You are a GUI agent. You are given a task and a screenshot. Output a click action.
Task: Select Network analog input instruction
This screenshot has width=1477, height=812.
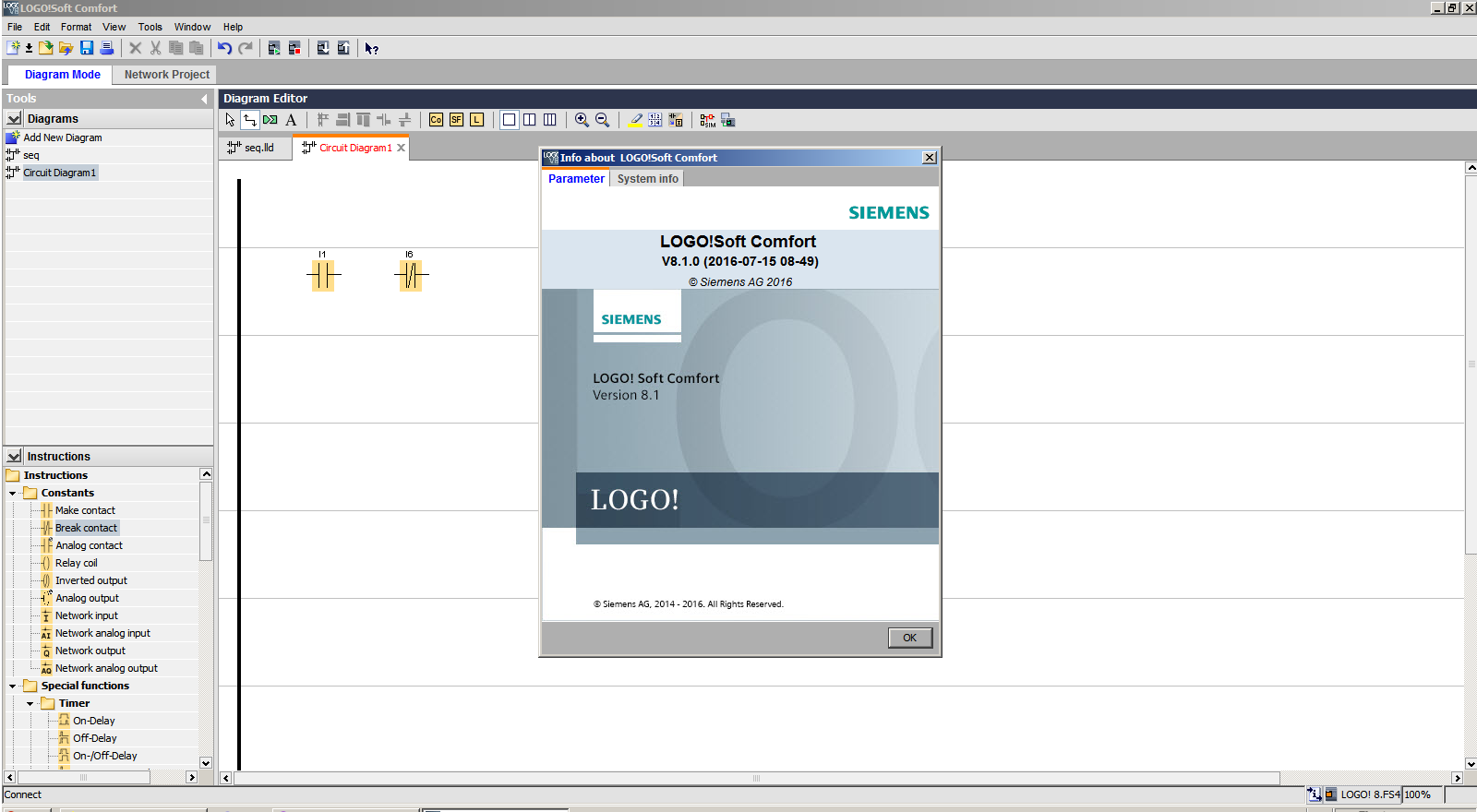(x=102, y=633)
